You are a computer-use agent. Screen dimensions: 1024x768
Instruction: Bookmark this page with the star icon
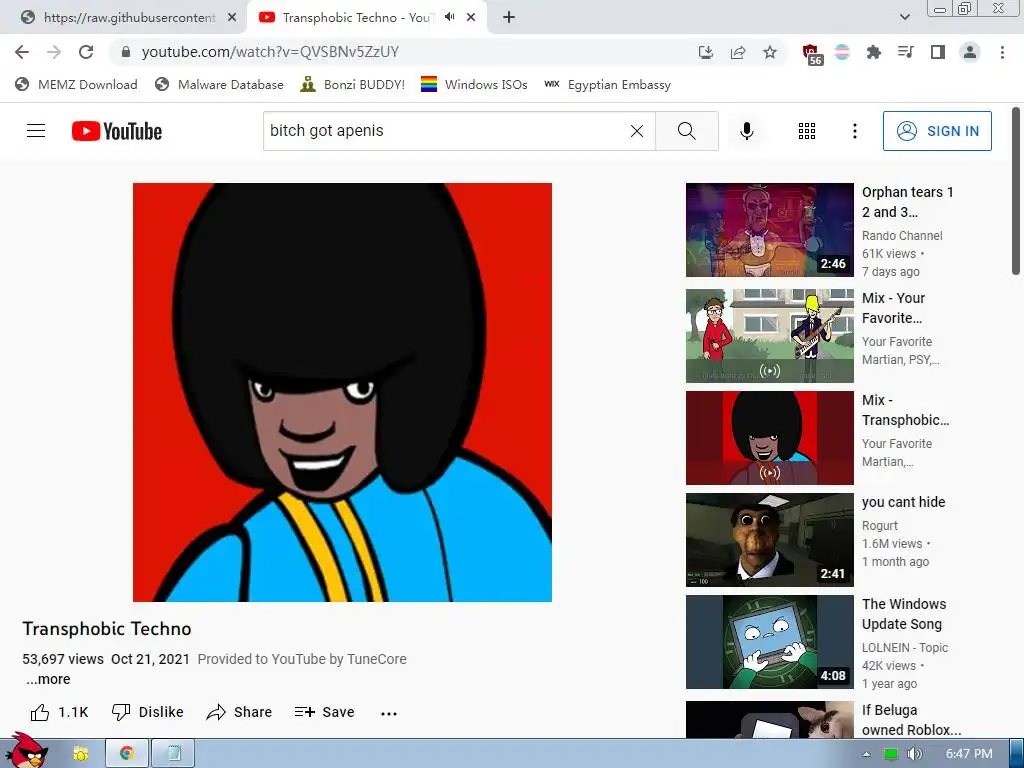click(x=770, y=52)
